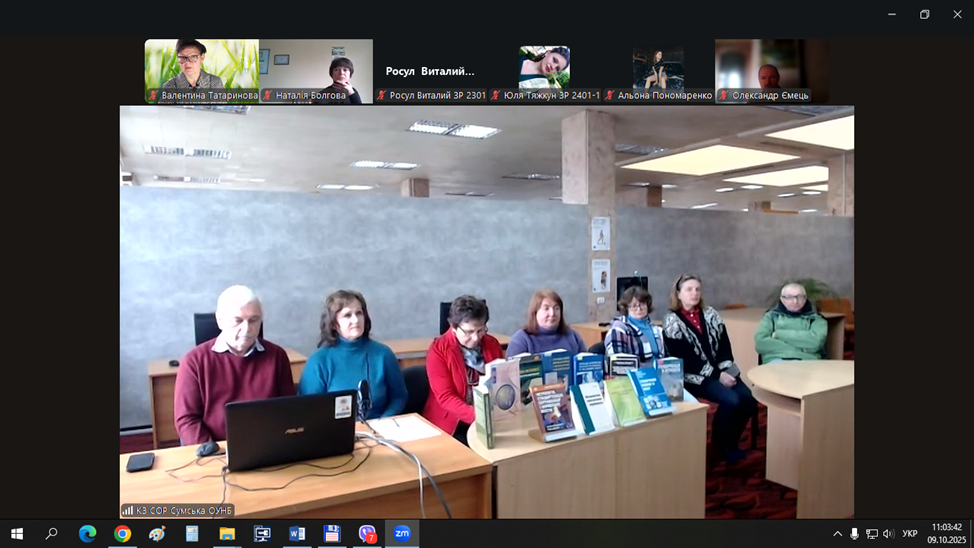Click Олександр Ємець's video thumbnail
This screenshot has width=974, height=548.
coord(771,70)
